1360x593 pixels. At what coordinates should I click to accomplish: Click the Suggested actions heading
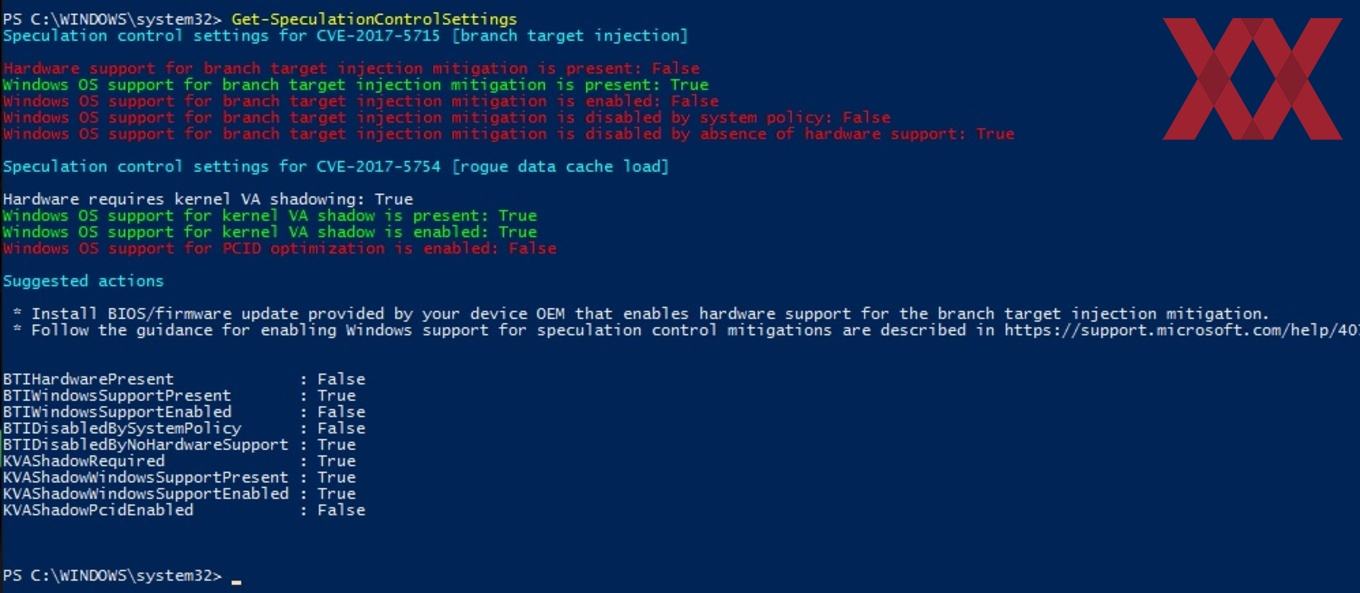click(x=83, y=282)
